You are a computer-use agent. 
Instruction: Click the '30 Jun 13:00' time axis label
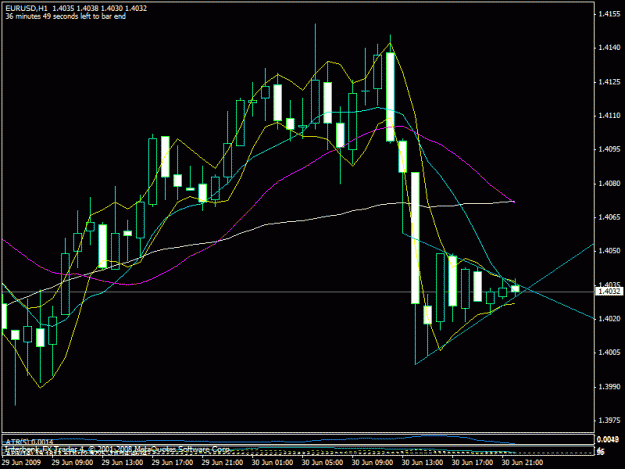(422, 463)
